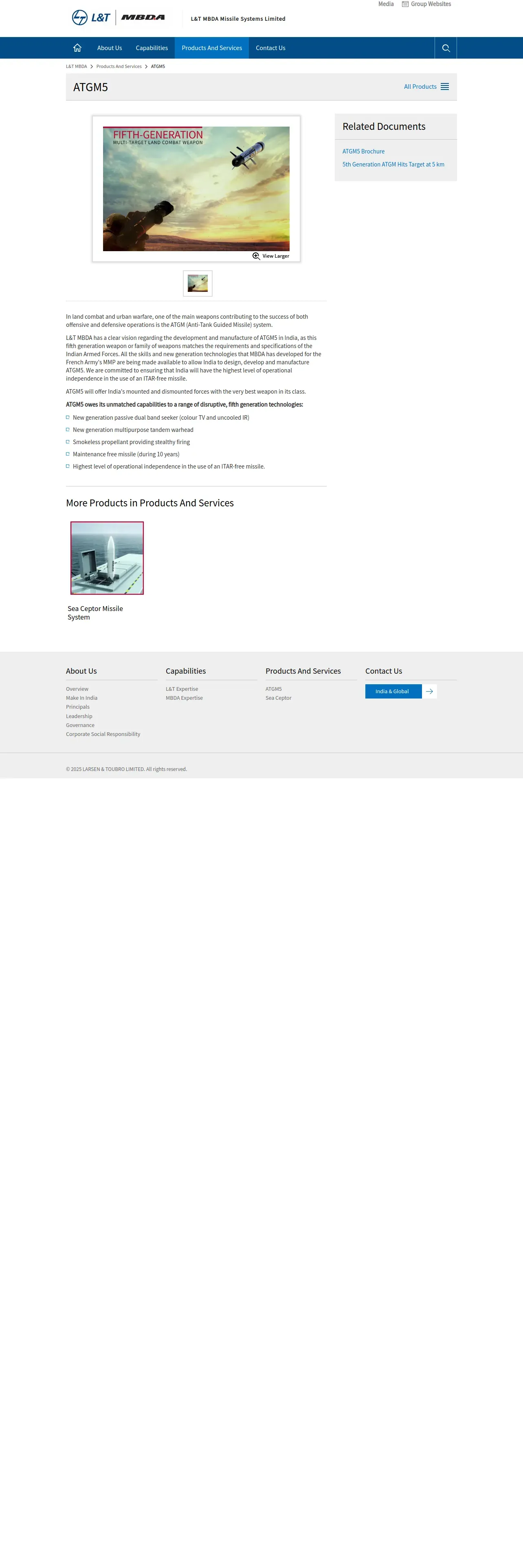Click footer Capabilities heading
This screenshot has width=523, height=1568.
click(x=186, y=671)
